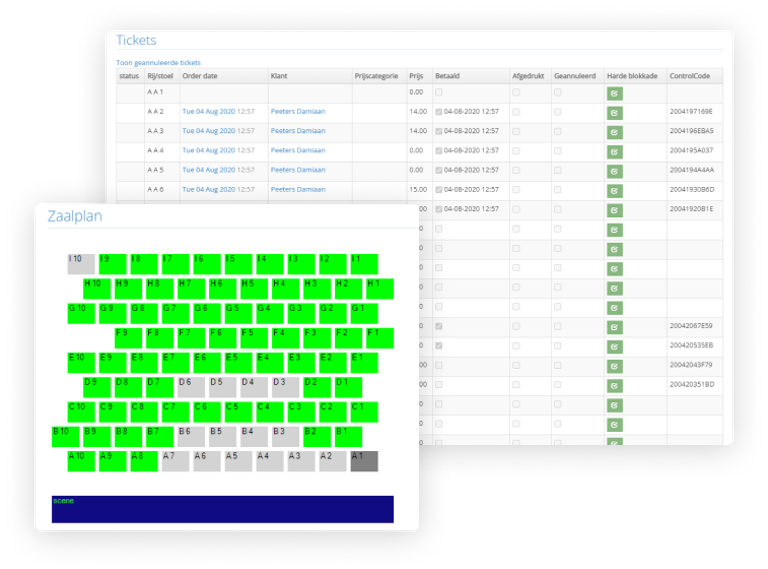
Task: Sort by Order date column header
Action: click(200, 76)
